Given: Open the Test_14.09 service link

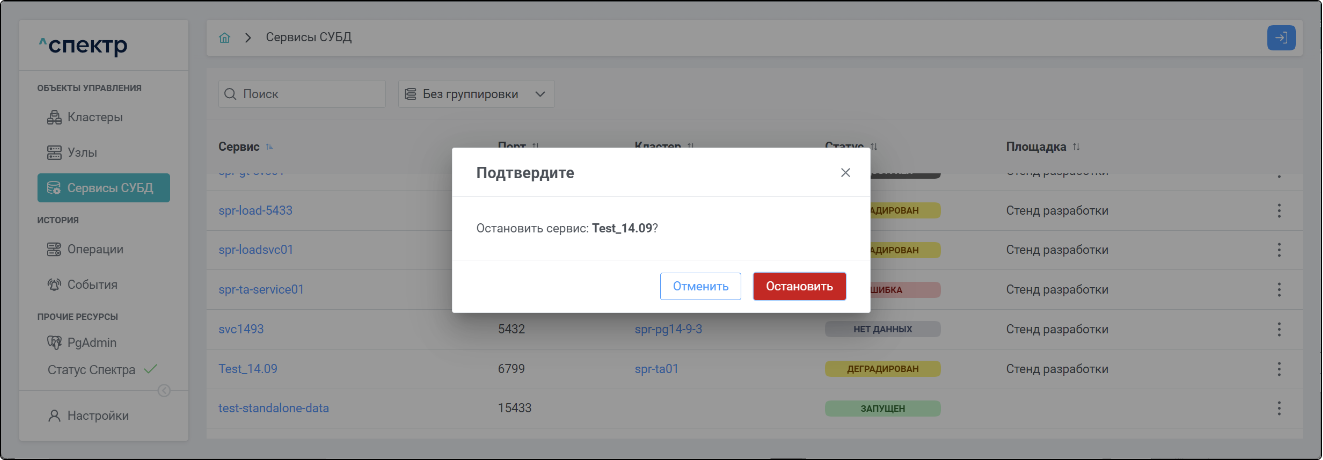Looking at the screenshot, I should (x=248, y=369).
